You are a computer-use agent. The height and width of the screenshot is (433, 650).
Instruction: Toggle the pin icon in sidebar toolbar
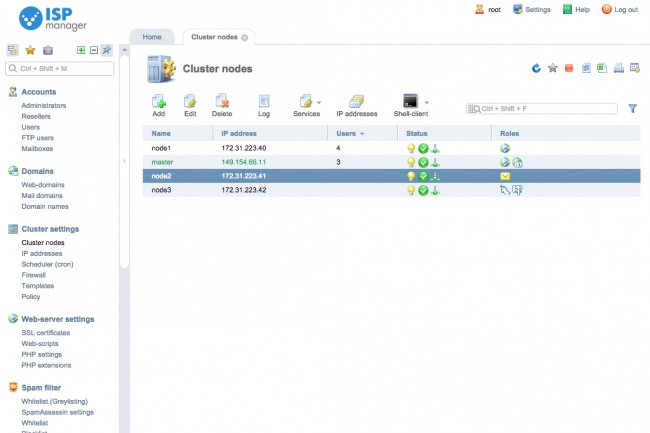pos(107,49)
